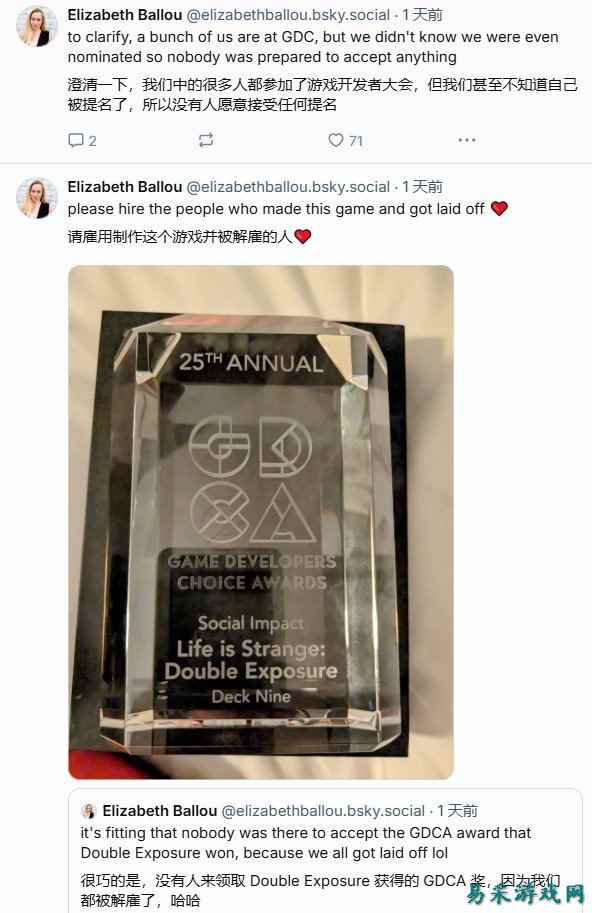Open @elizabethballou.bsky.social handle on second post

tap(288, 187)
